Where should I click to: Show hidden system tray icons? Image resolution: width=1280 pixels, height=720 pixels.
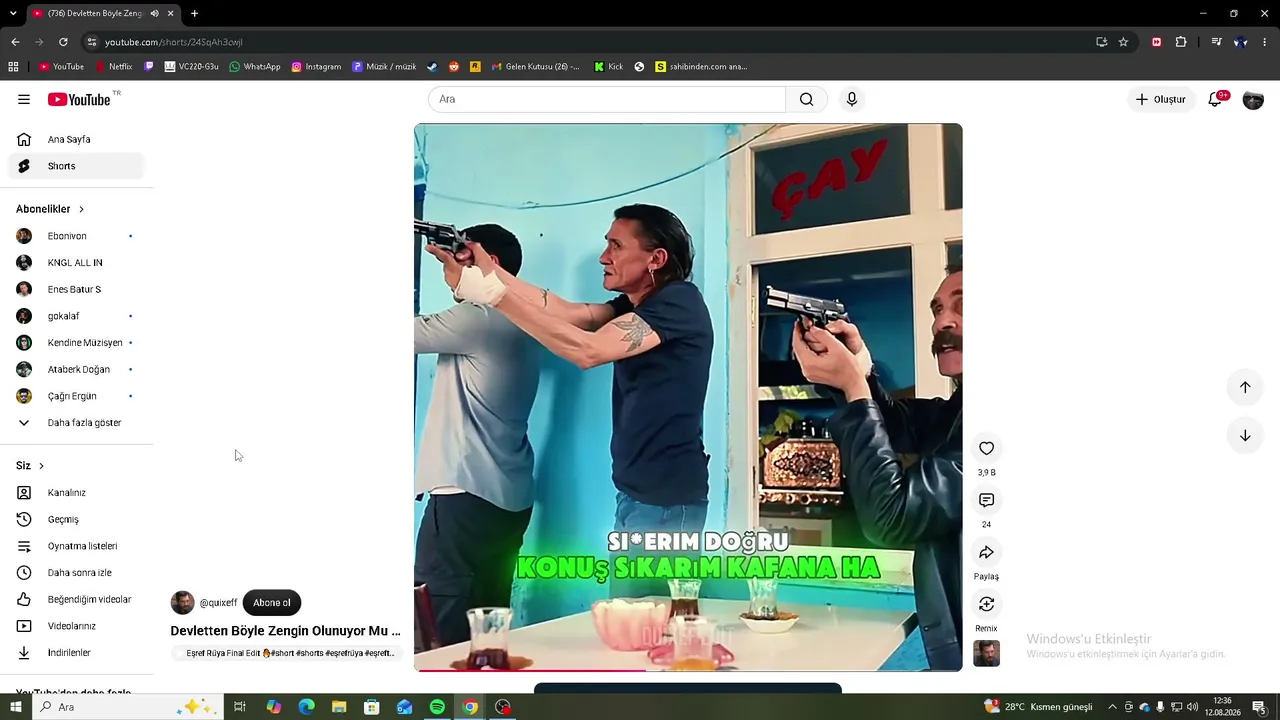pos(1112,707)
